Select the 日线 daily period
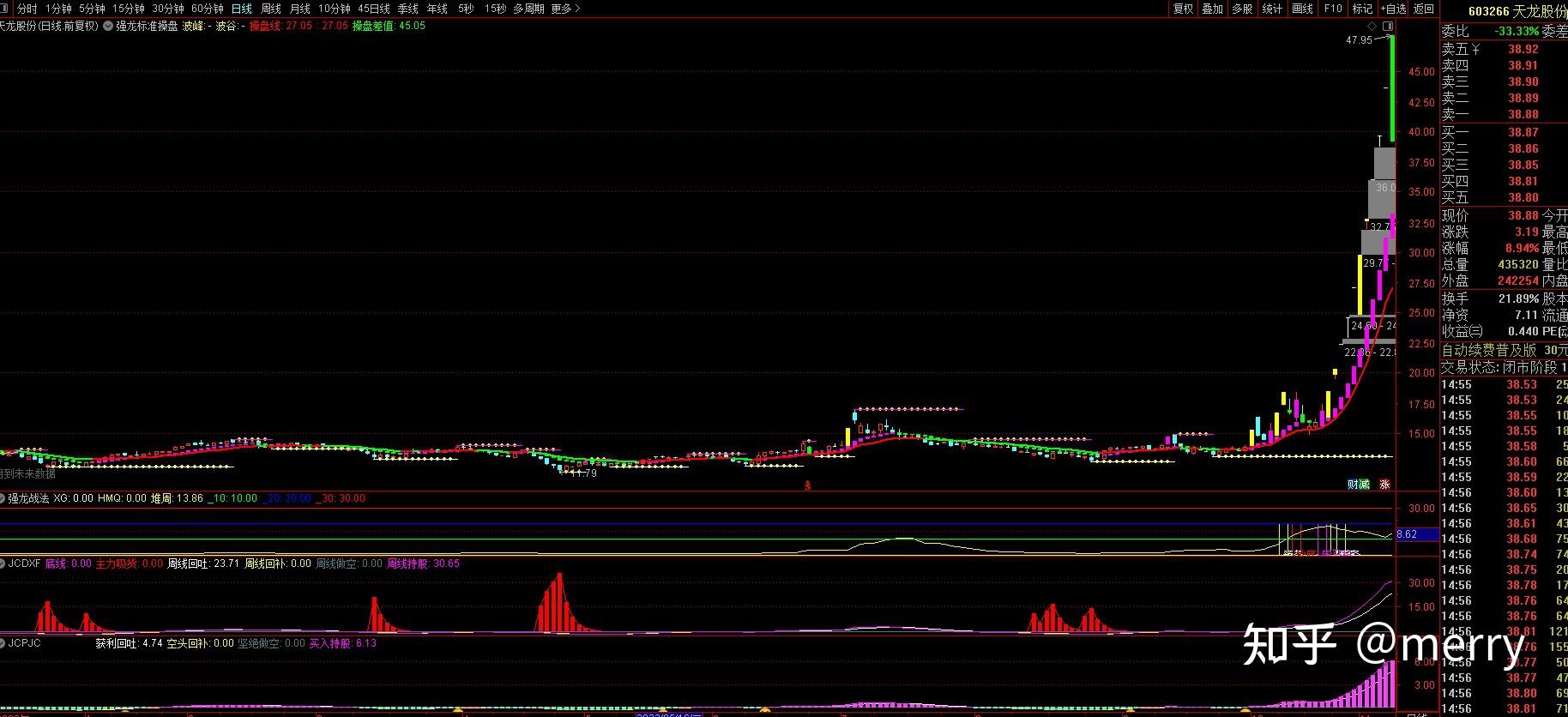 point(242,9)
